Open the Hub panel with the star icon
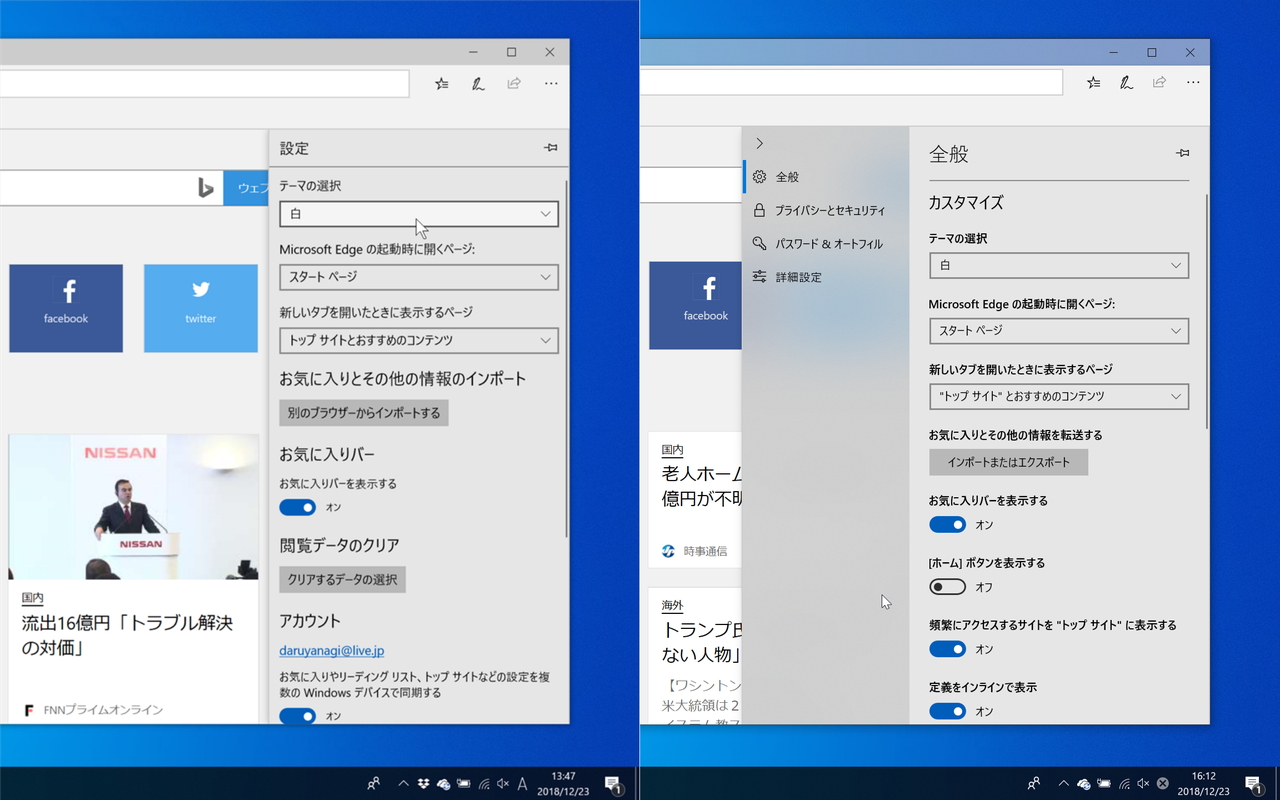The width and height of the screenshot is (1280, 800). coord(441,83)
